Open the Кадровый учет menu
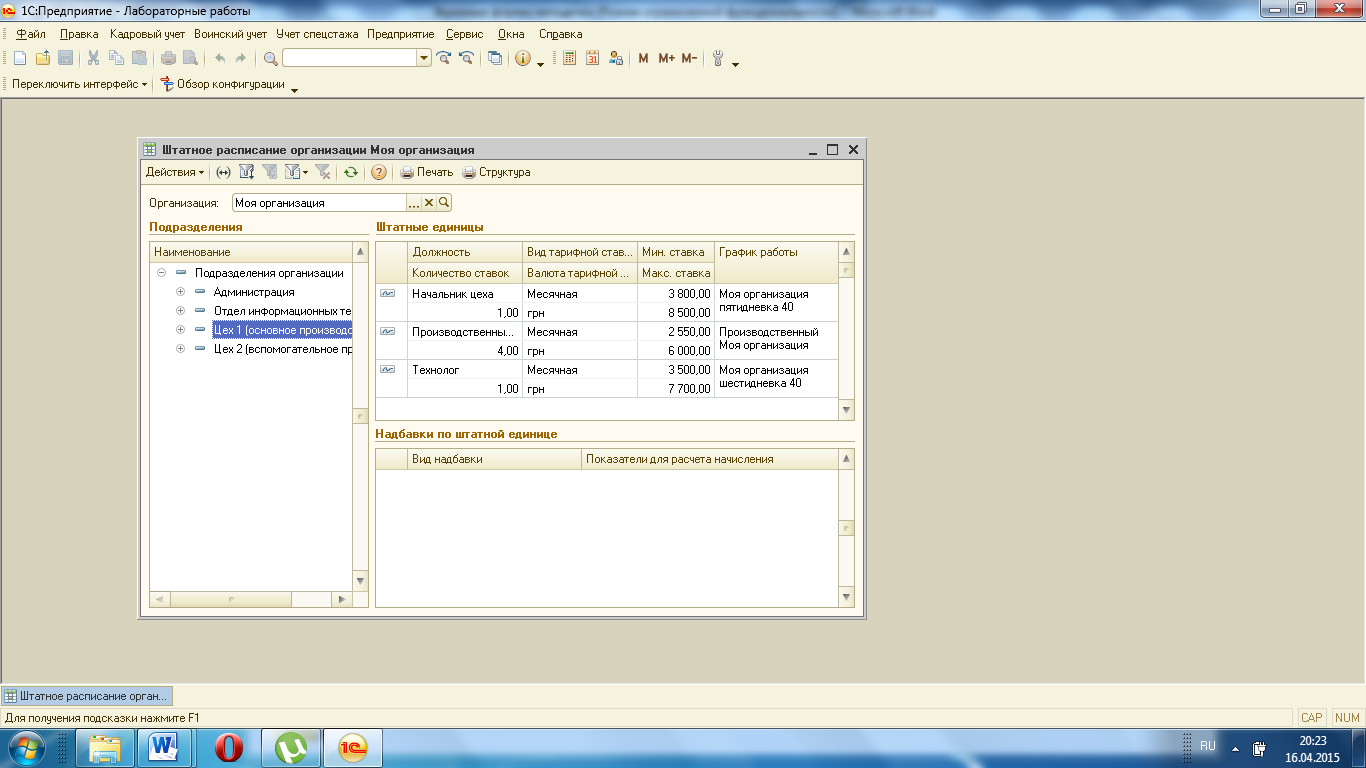This screenshot has width=1366, height=768. 147,34
